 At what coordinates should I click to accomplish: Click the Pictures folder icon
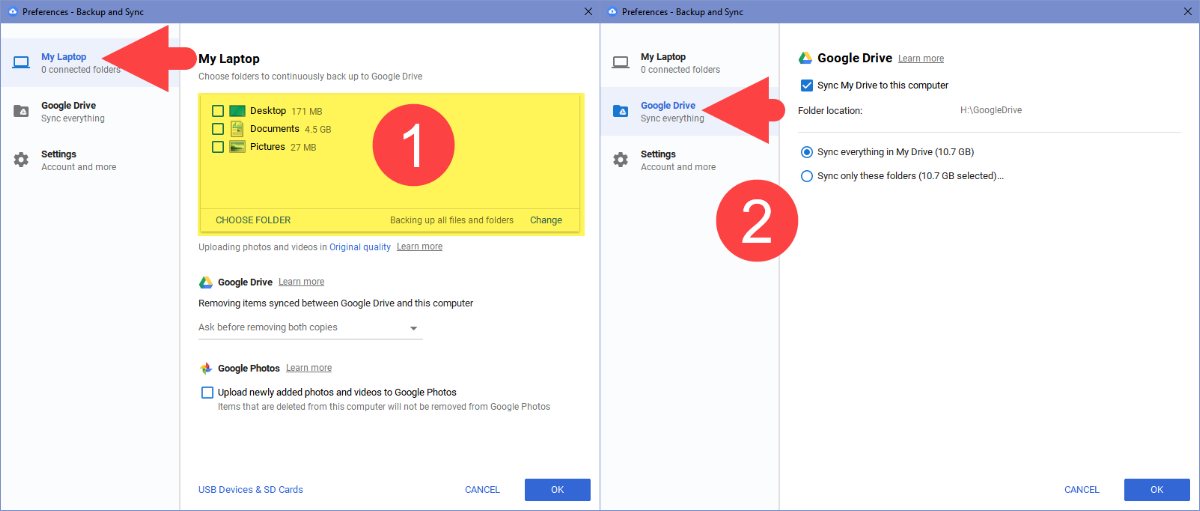pos(237,147)
